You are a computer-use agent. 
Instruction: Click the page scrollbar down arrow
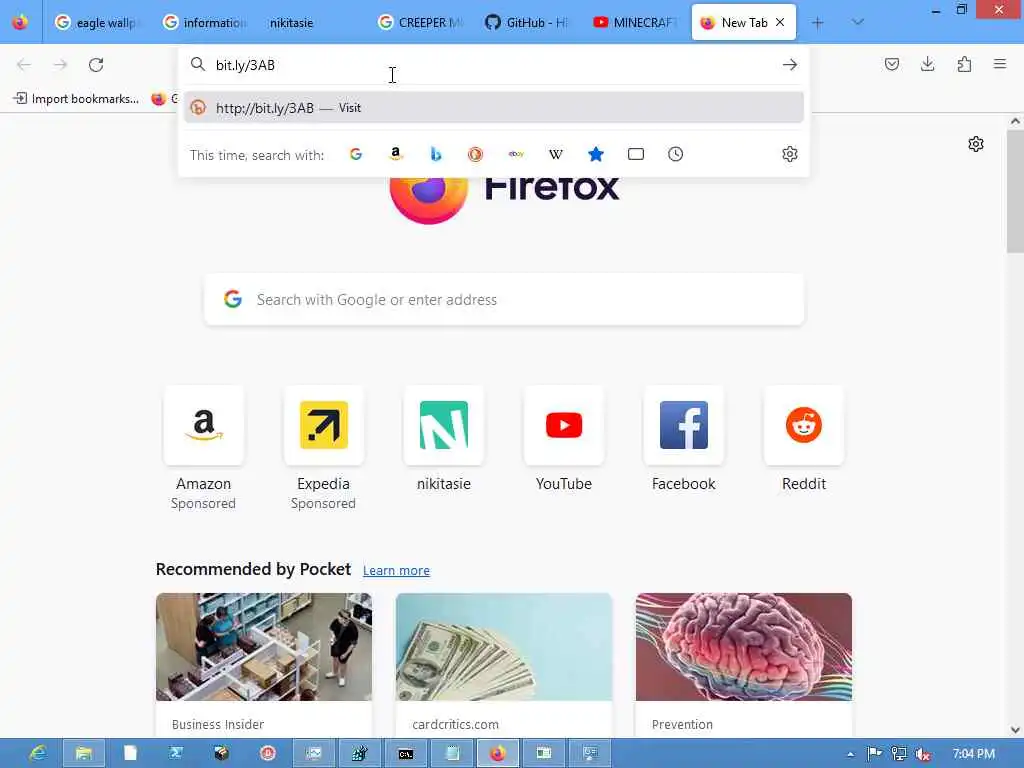click(1015, 730)
